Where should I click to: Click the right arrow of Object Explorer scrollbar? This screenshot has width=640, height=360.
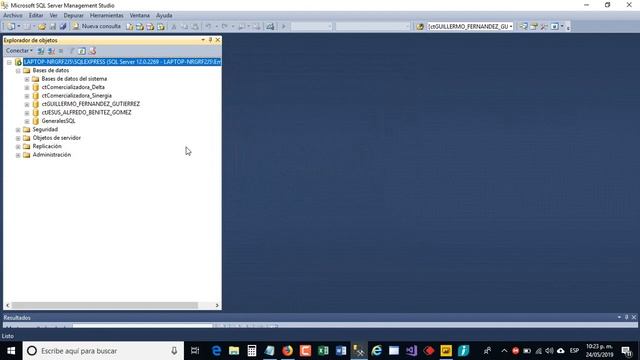[217, 305]
